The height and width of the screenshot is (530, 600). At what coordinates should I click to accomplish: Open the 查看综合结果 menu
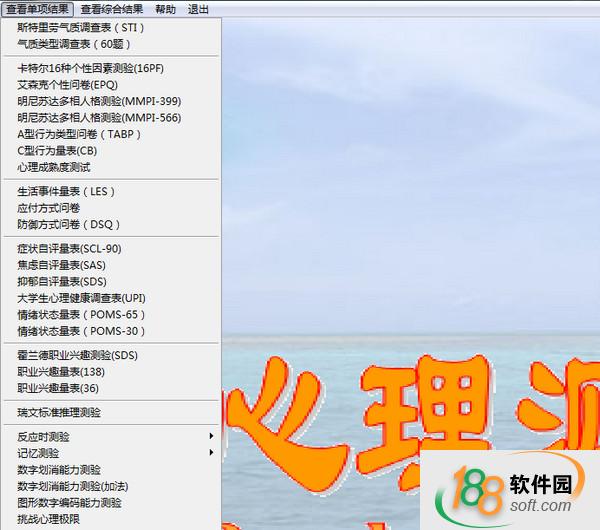tap(112, 9)
